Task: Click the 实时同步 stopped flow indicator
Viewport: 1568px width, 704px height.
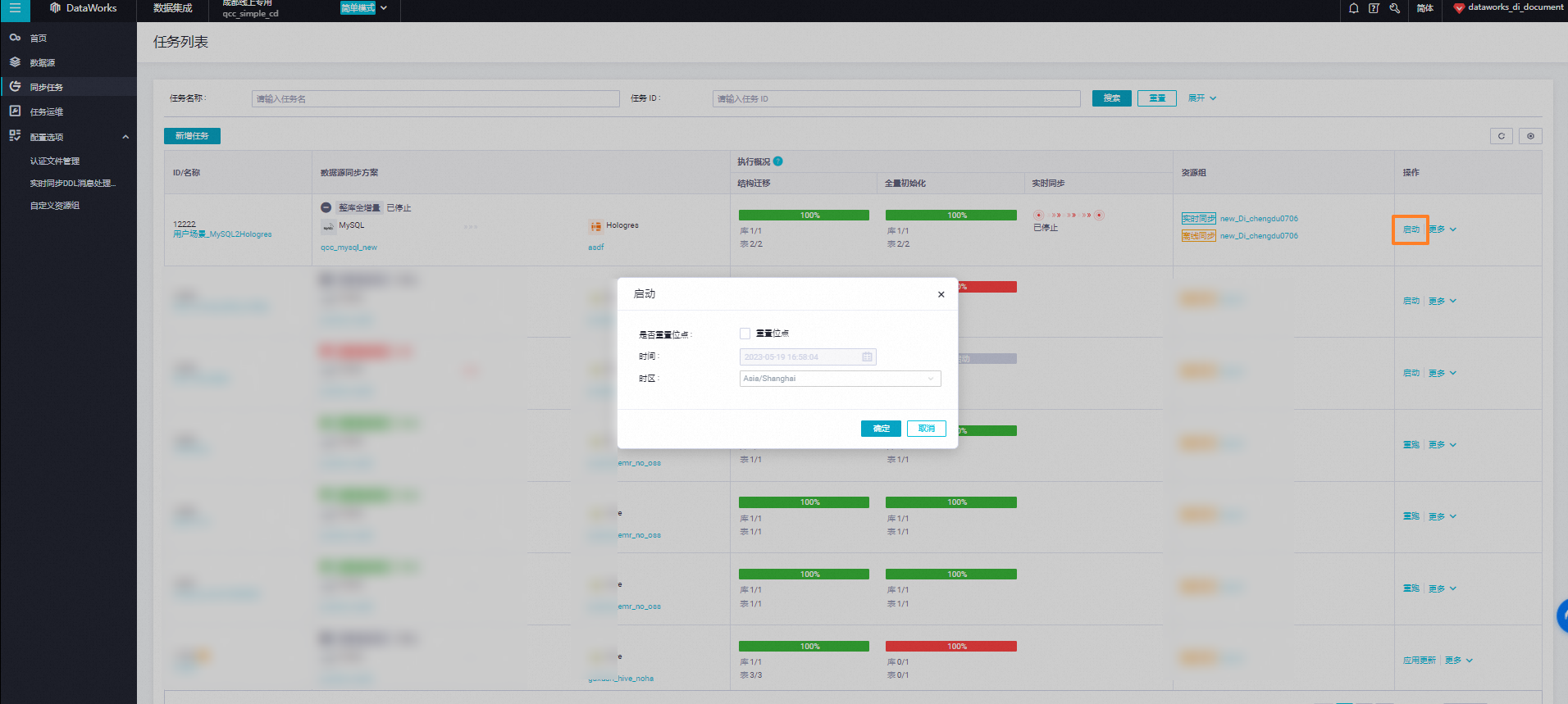Action: point(1069,216)
